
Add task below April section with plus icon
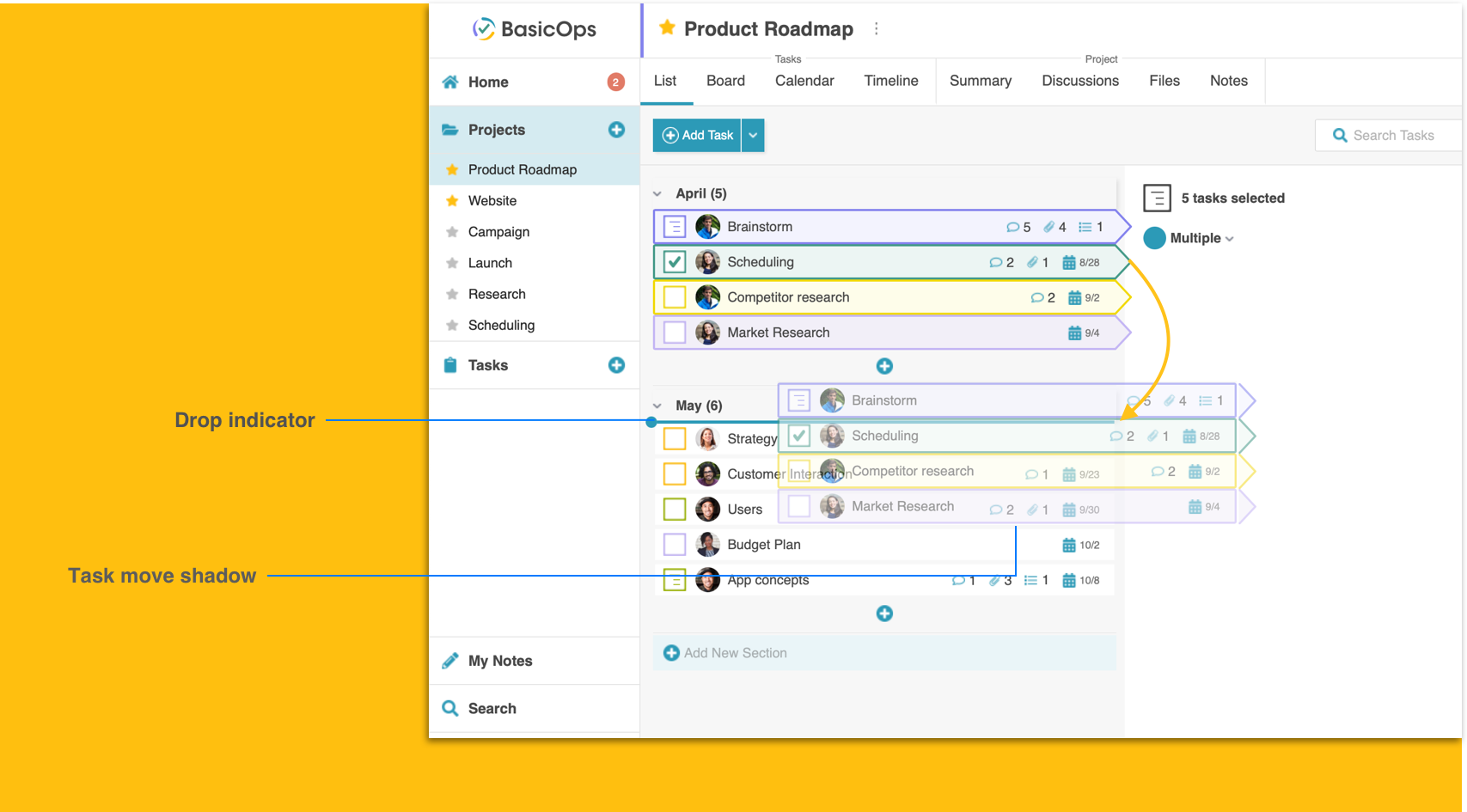884,366
